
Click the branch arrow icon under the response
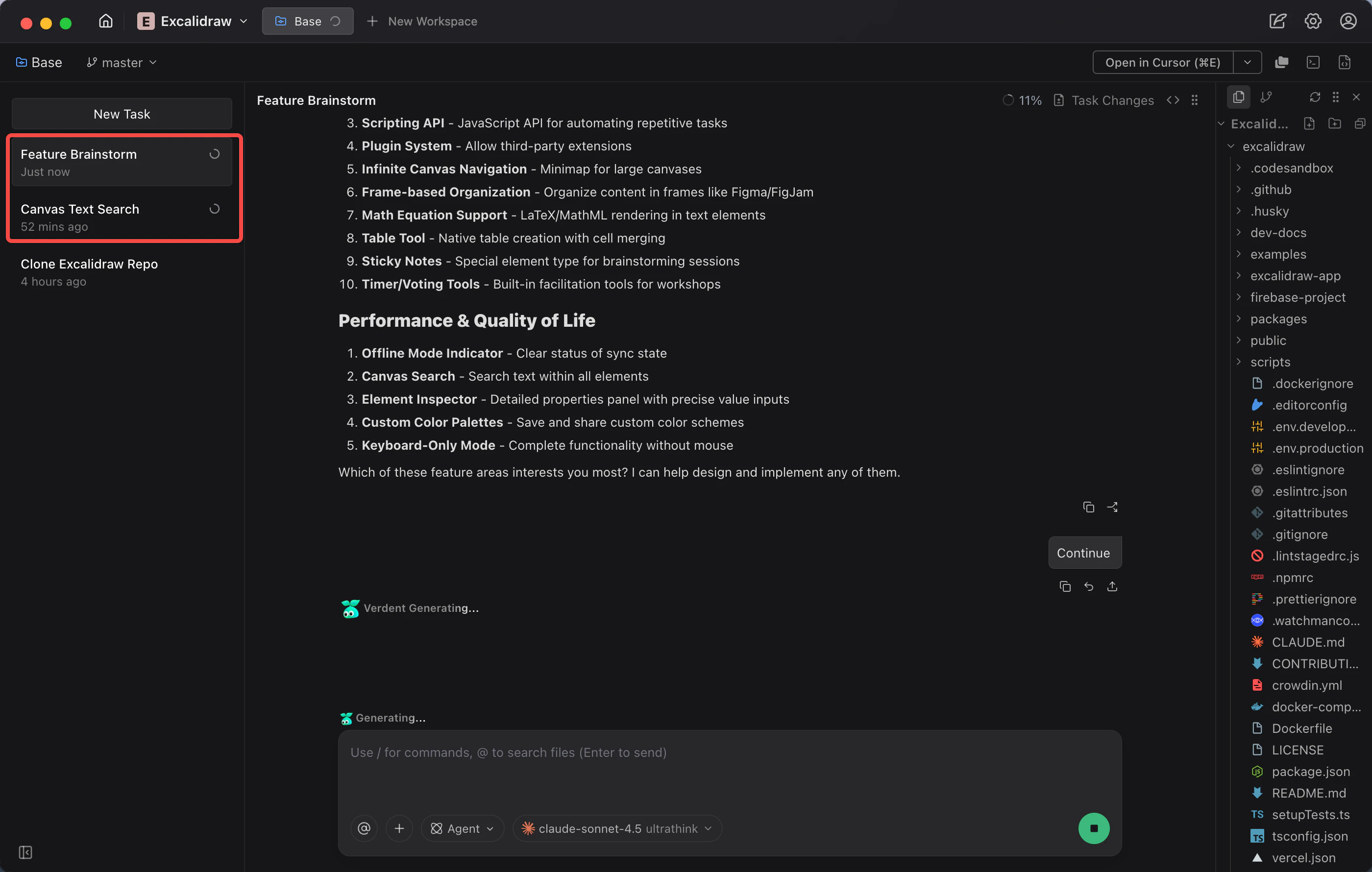point(1112,507)
